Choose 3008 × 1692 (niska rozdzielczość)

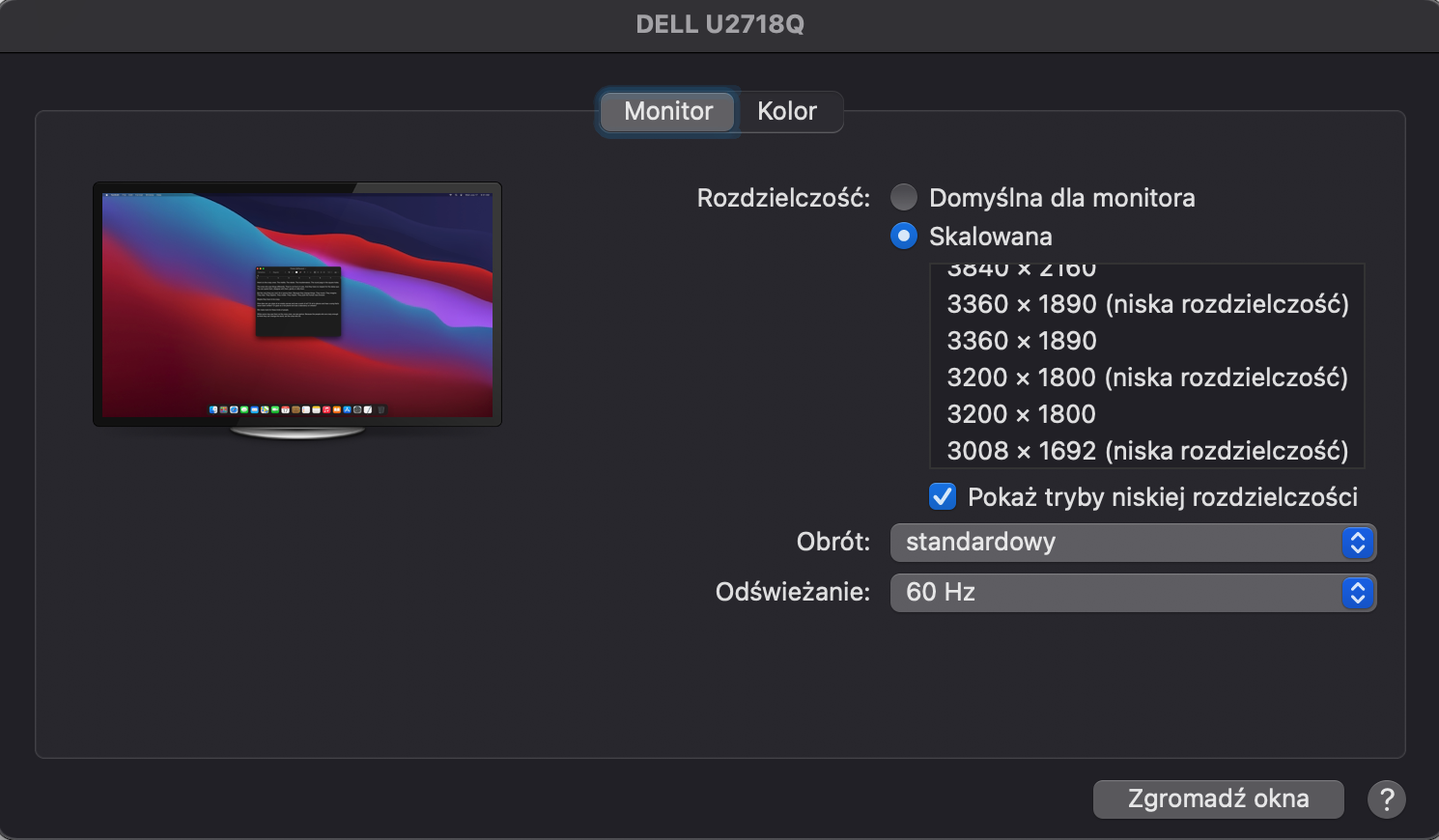(1146, 450)
